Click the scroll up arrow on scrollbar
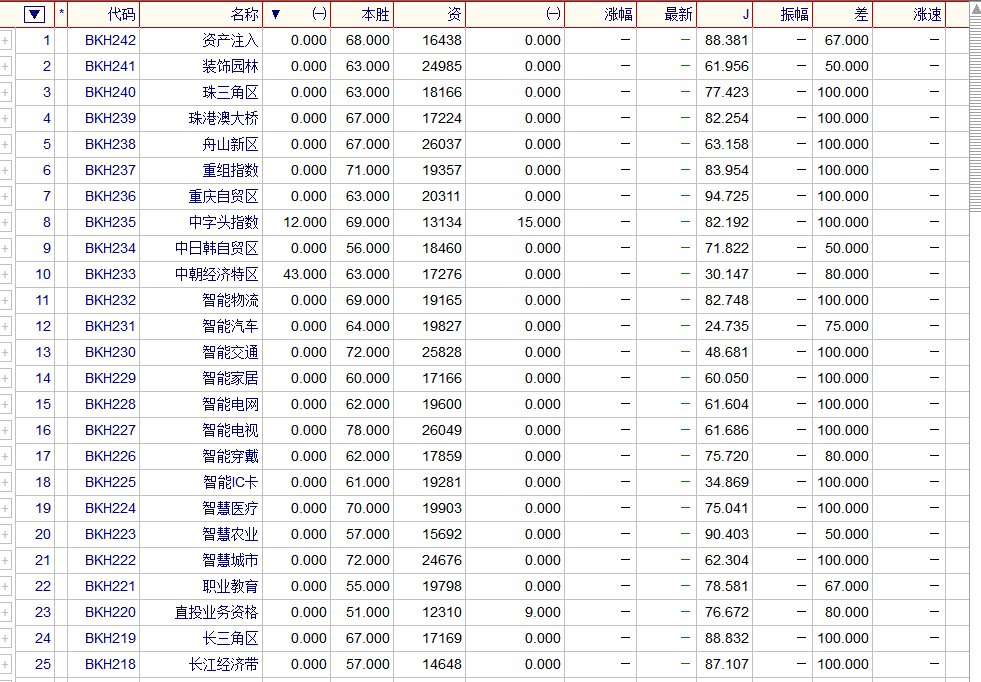Image resolution: width=981 pixels, height=682 pixels. [x=975, y=10]
